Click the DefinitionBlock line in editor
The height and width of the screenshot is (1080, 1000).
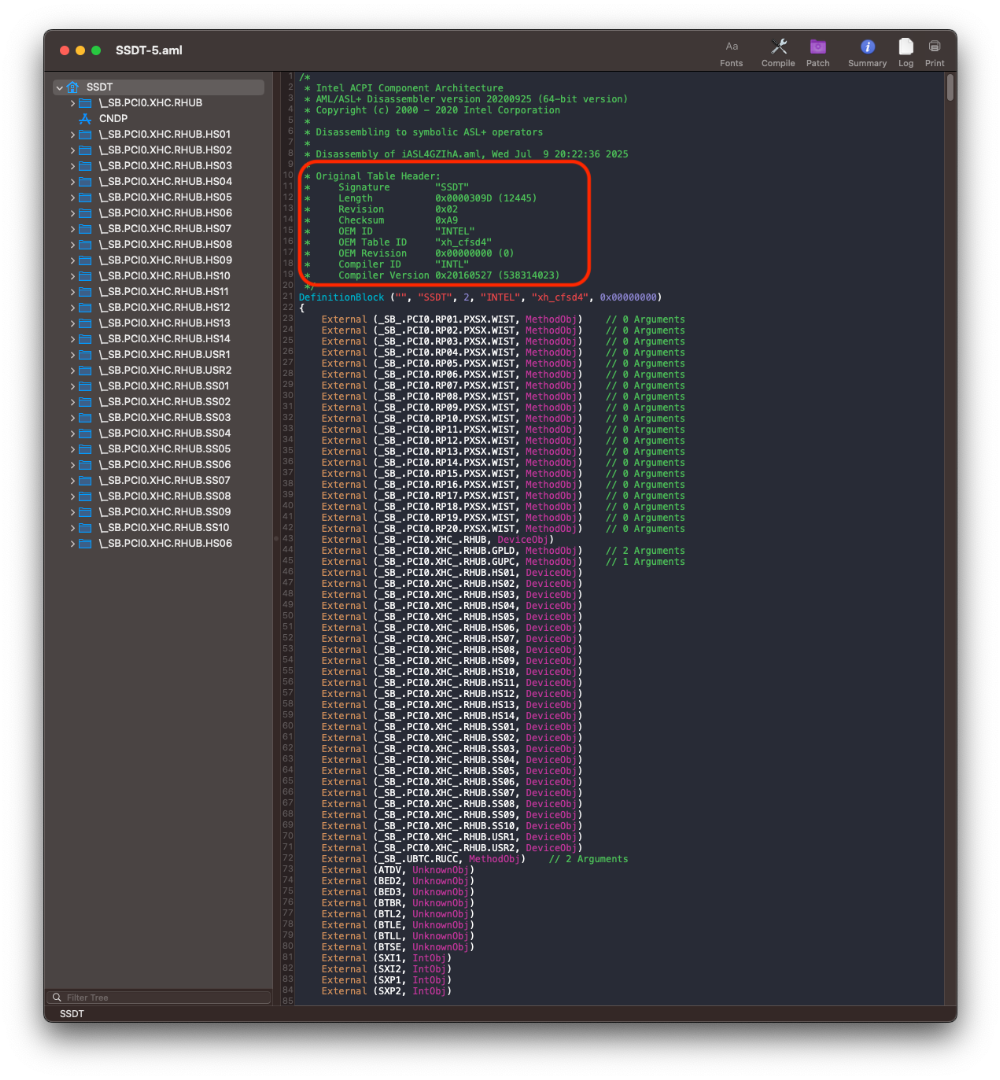click(x=480, y=297)
